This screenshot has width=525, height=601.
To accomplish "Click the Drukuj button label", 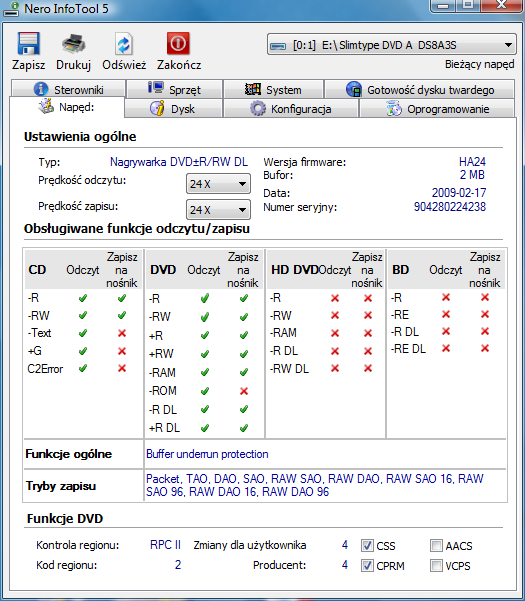I will pyautogui.click(x=73, y=65).
